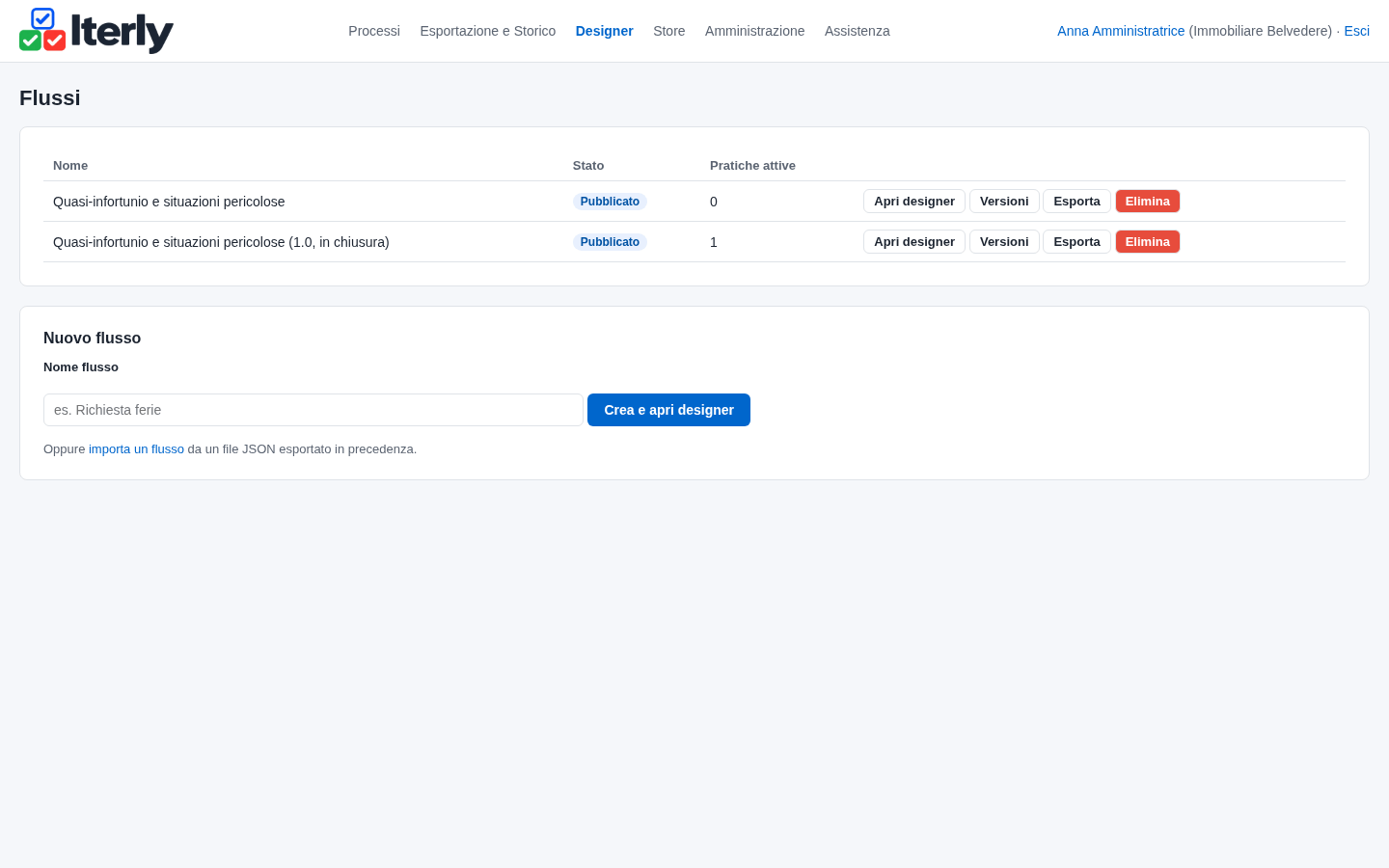
Task: Focus the Nome flusso input field
Action: pyautogui.click(x=313, y=410)
